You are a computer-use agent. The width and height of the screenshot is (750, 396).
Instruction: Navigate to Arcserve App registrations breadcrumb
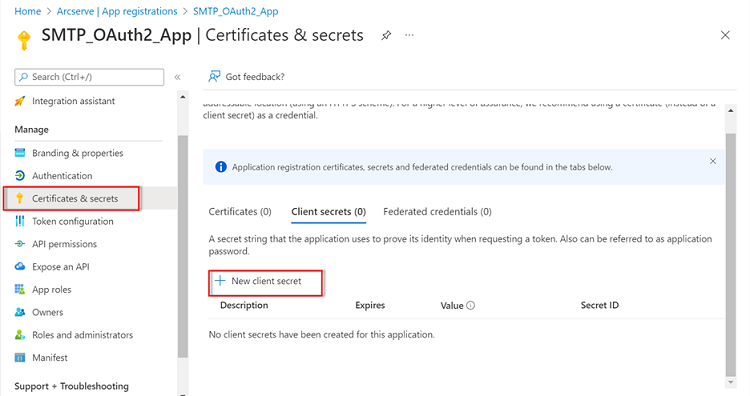117,11
